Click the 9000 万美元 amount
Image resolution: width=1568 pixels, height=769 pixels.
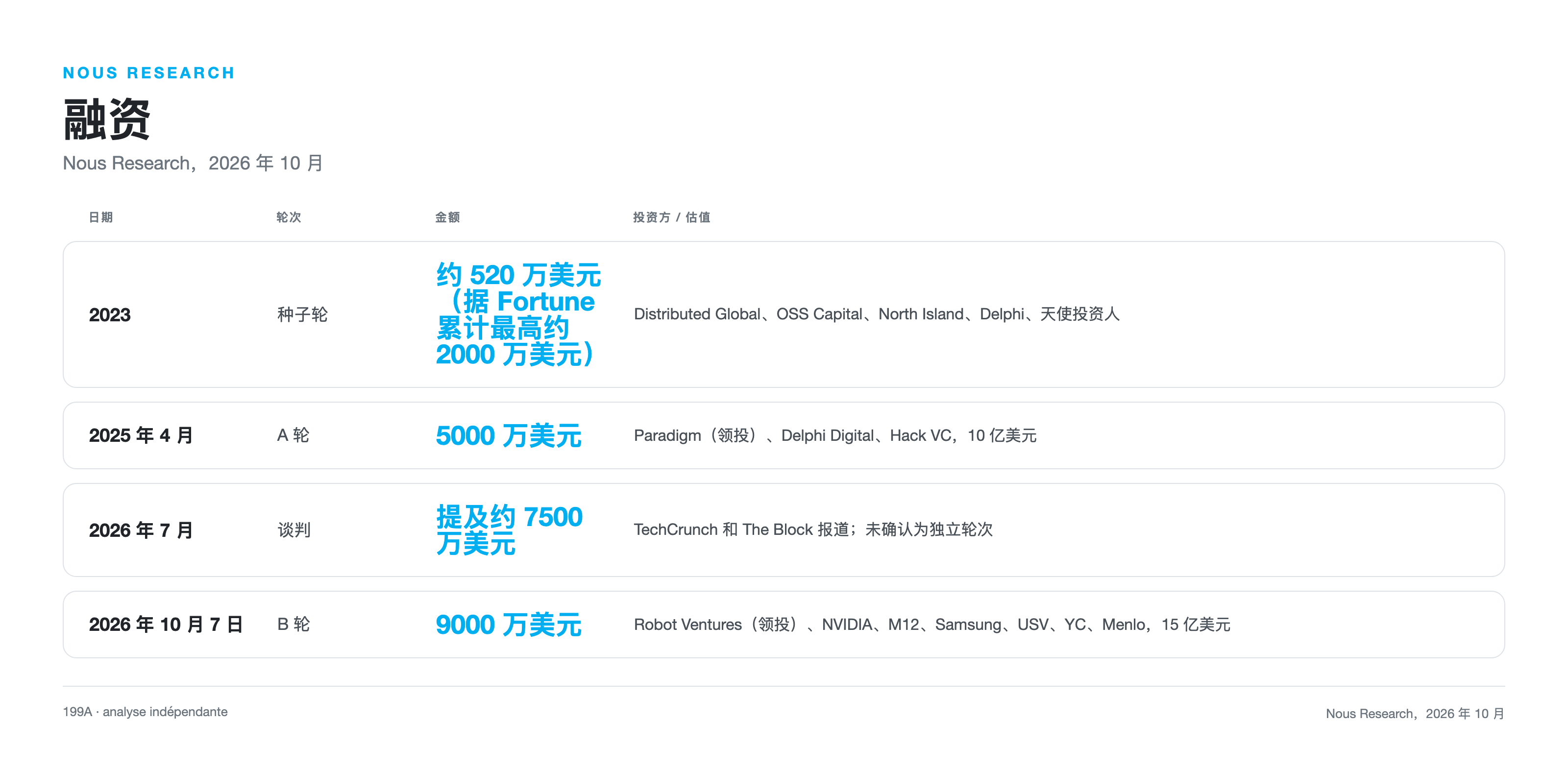tap(509, 624)
